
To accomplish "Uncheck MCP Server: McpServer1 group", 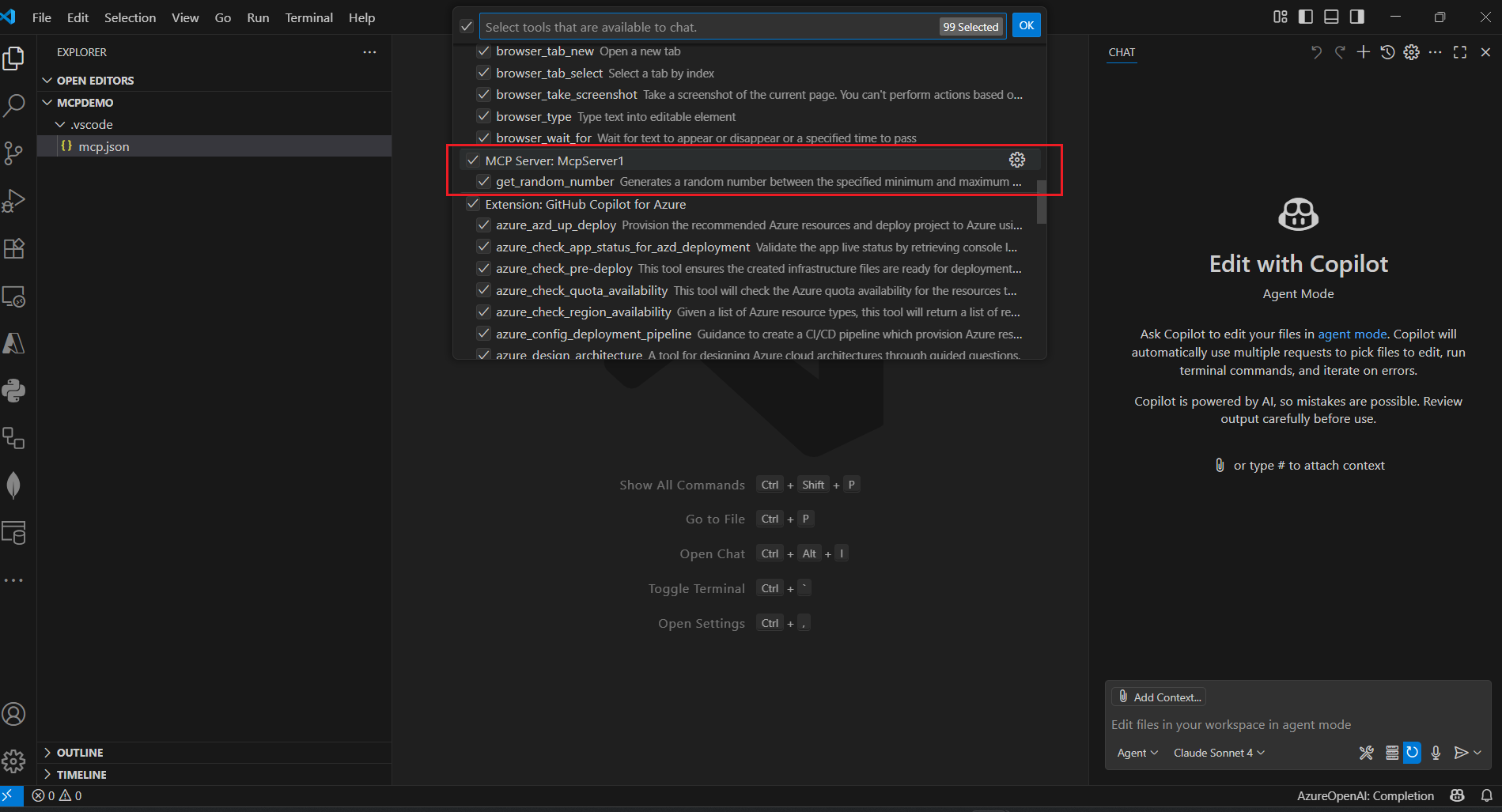I will 472,161.
